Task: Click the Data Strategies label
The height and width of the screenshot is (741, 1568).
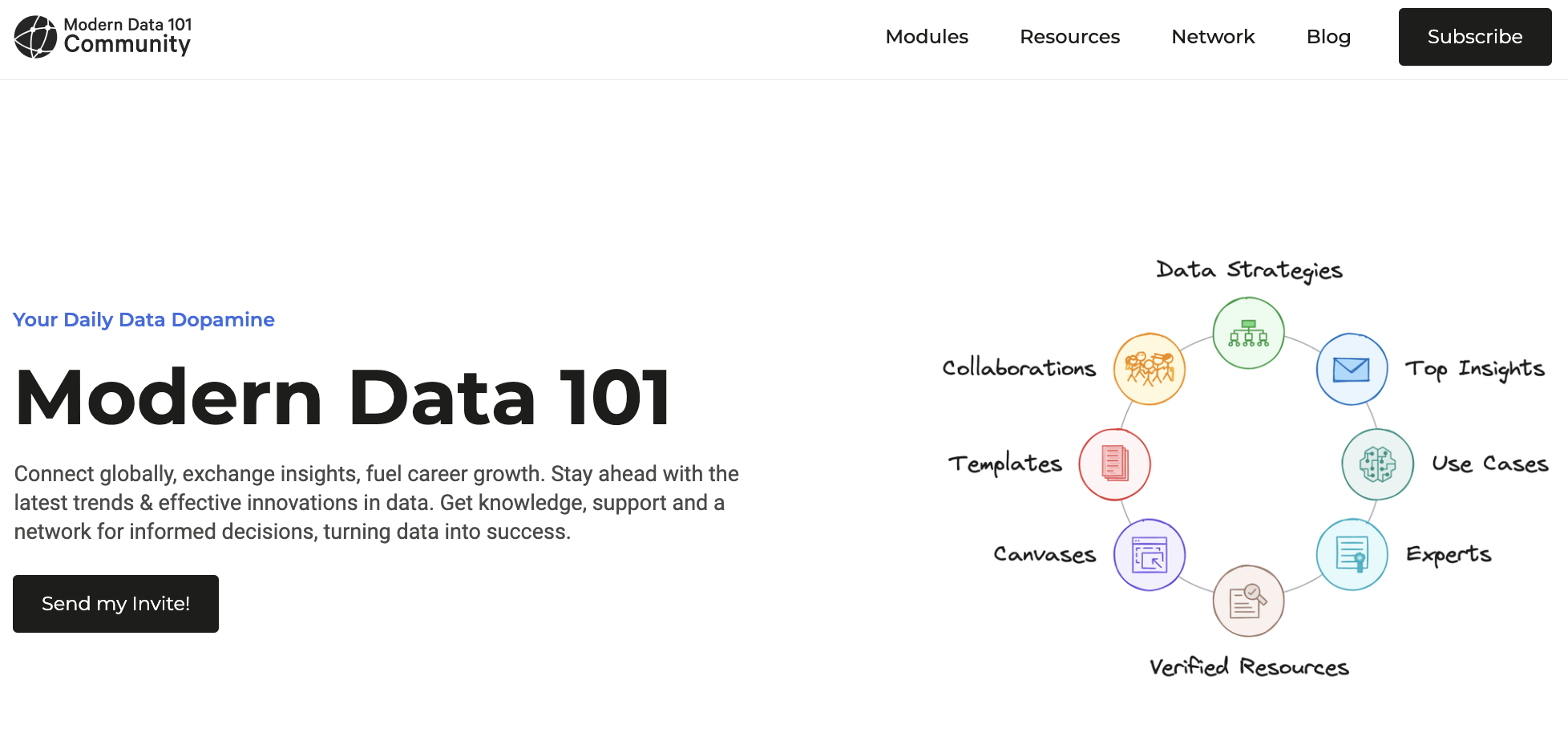Action: [x=1250, y=271]
